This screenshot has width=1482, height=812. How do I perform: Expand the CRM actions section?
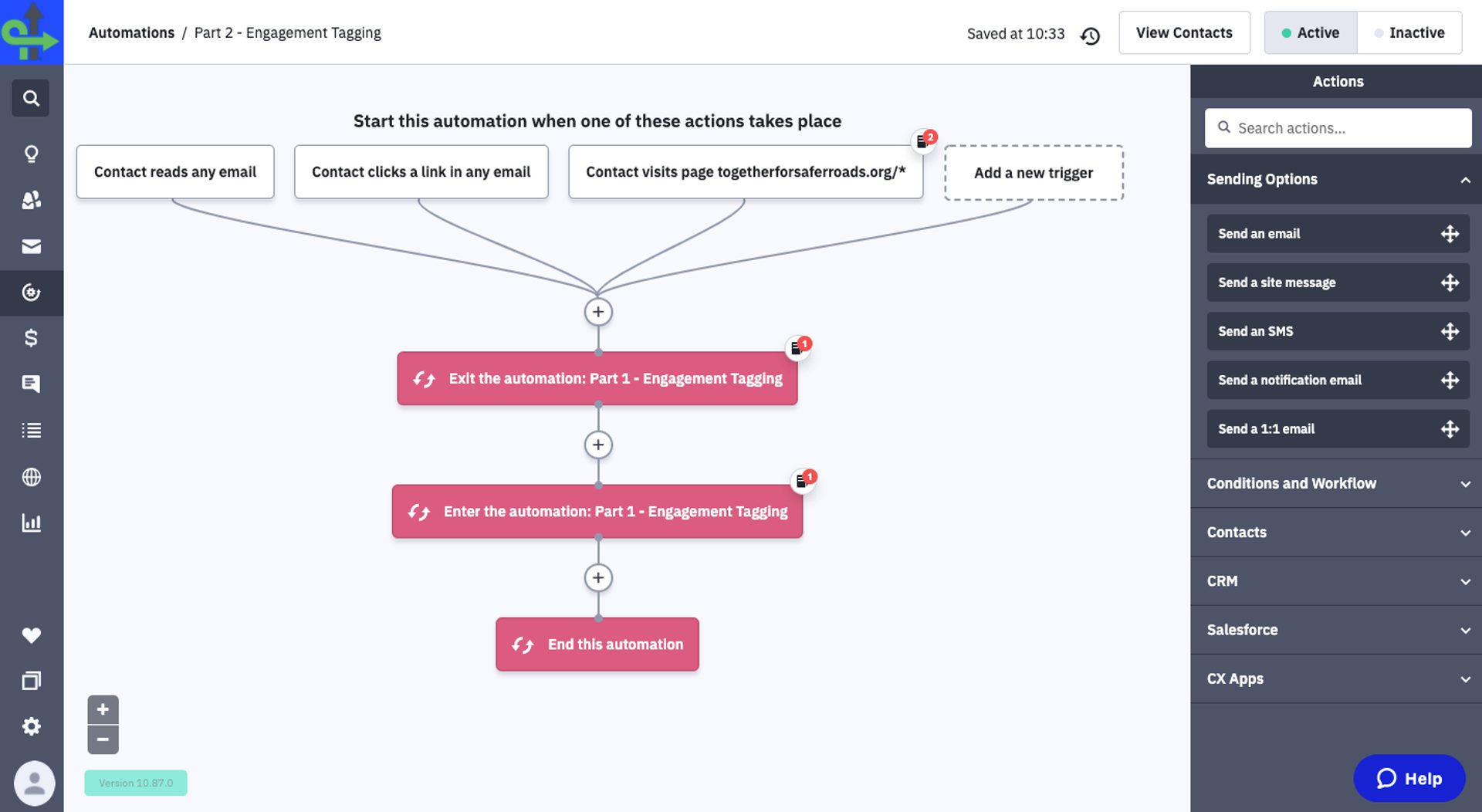tap(1337, 581)
